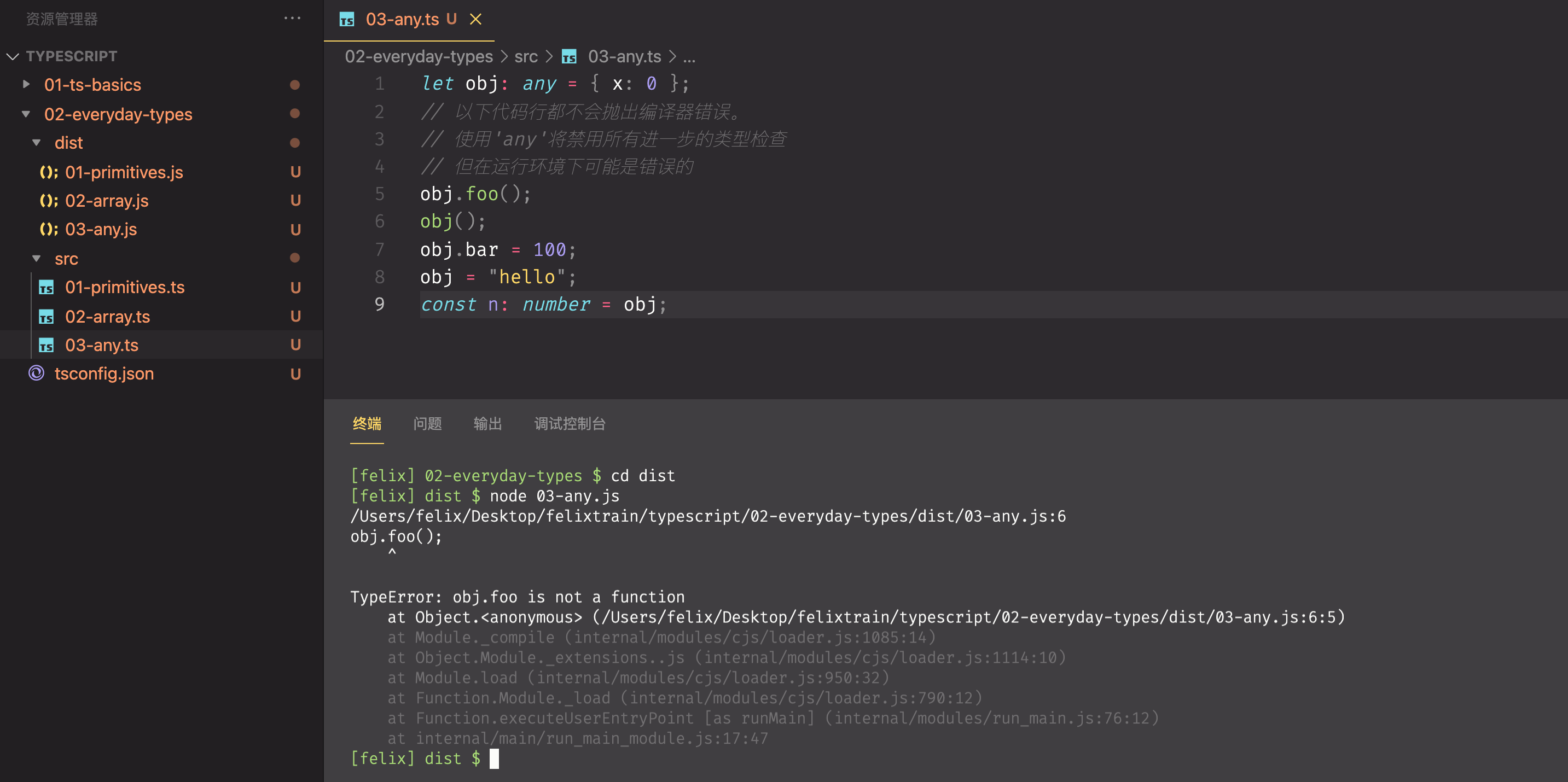Click 'node 03-any.js' command in terminal

point(555,496)
